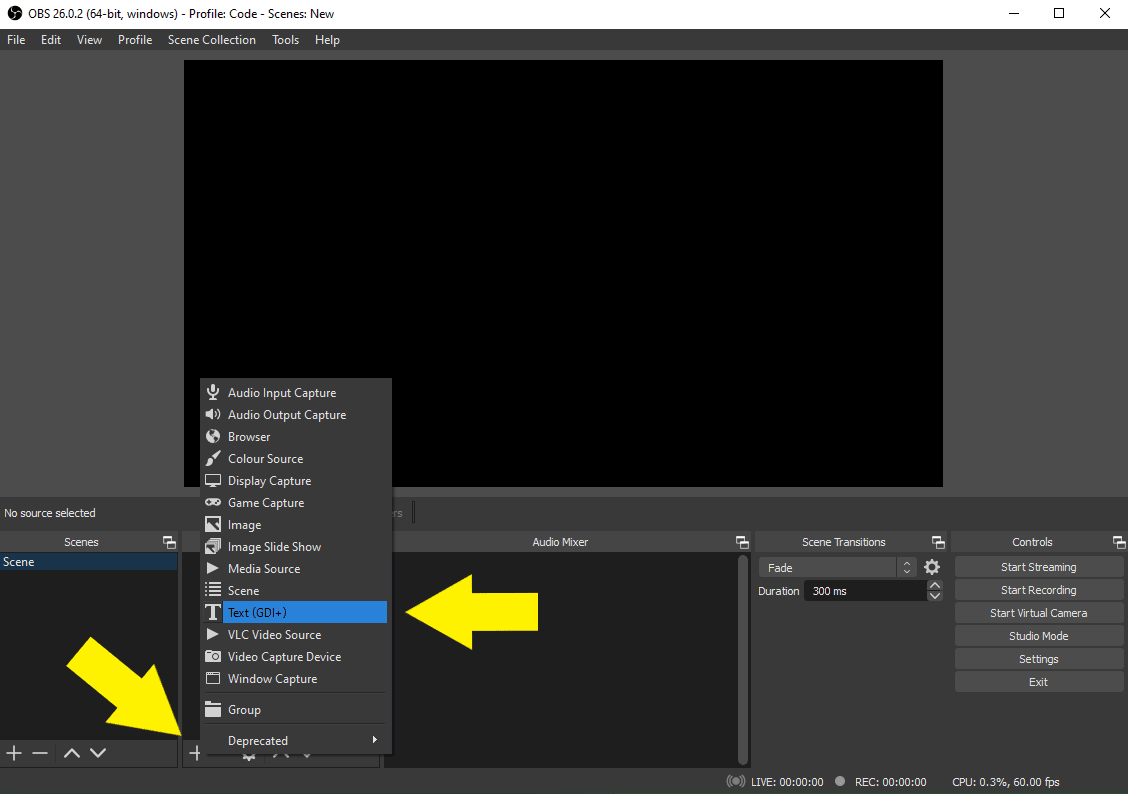This screenshot has height=794, width=1128.
Task: Click the Video Capture Device camera icon
Action: pos(213,656)
